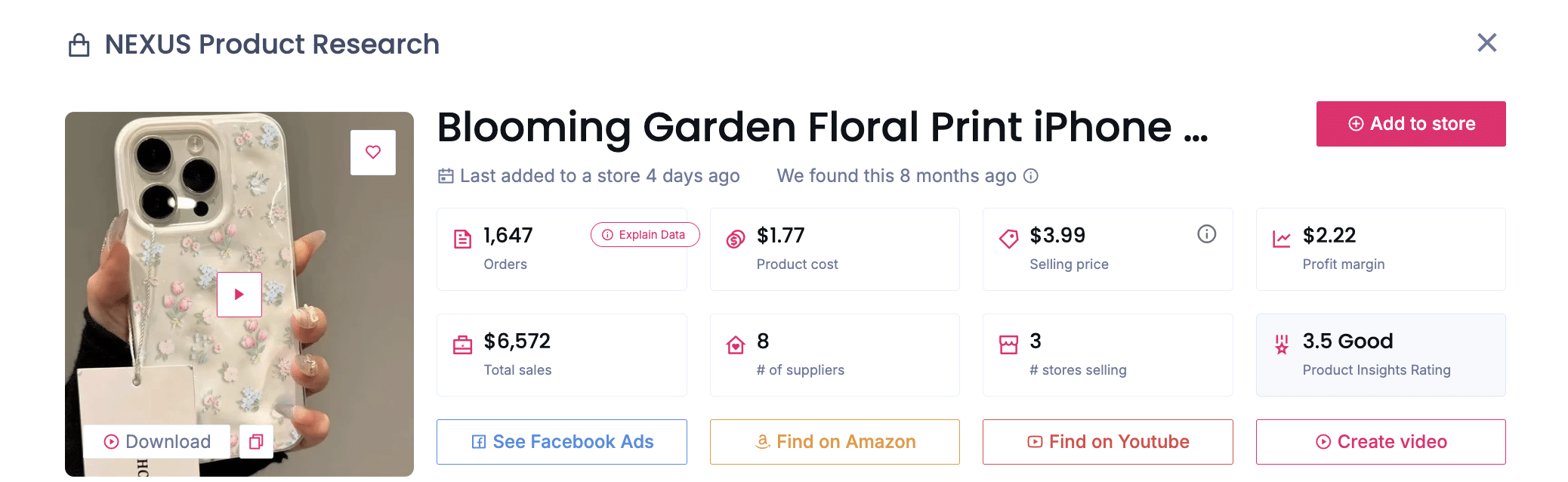Image resolution: width=1568 pixels, height=482 pixels.
Task: Click the heart favorite icon on product image
Action: [x=373, y=153]
